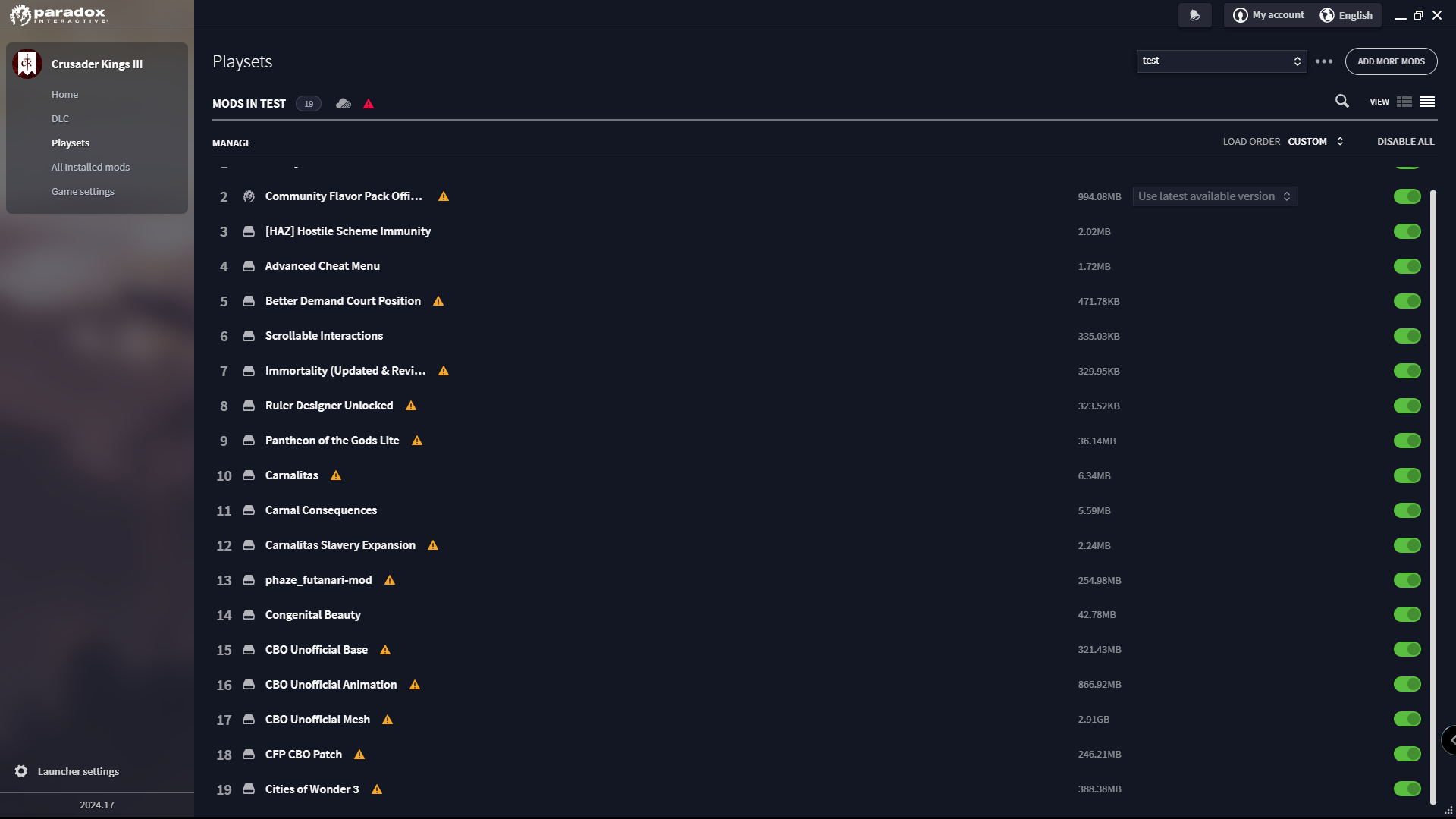The height and width of the screenshot is (819, 1456).
Task: Disable Cities of Wonder 3 toggle
Action: pos(1407,789)
